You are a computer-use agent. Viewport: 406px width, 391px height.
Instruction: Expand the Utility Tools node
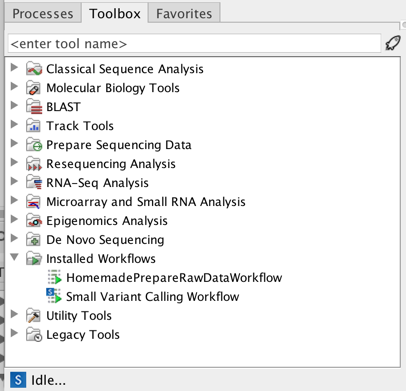pyautogui.click(x=14, y=314)
